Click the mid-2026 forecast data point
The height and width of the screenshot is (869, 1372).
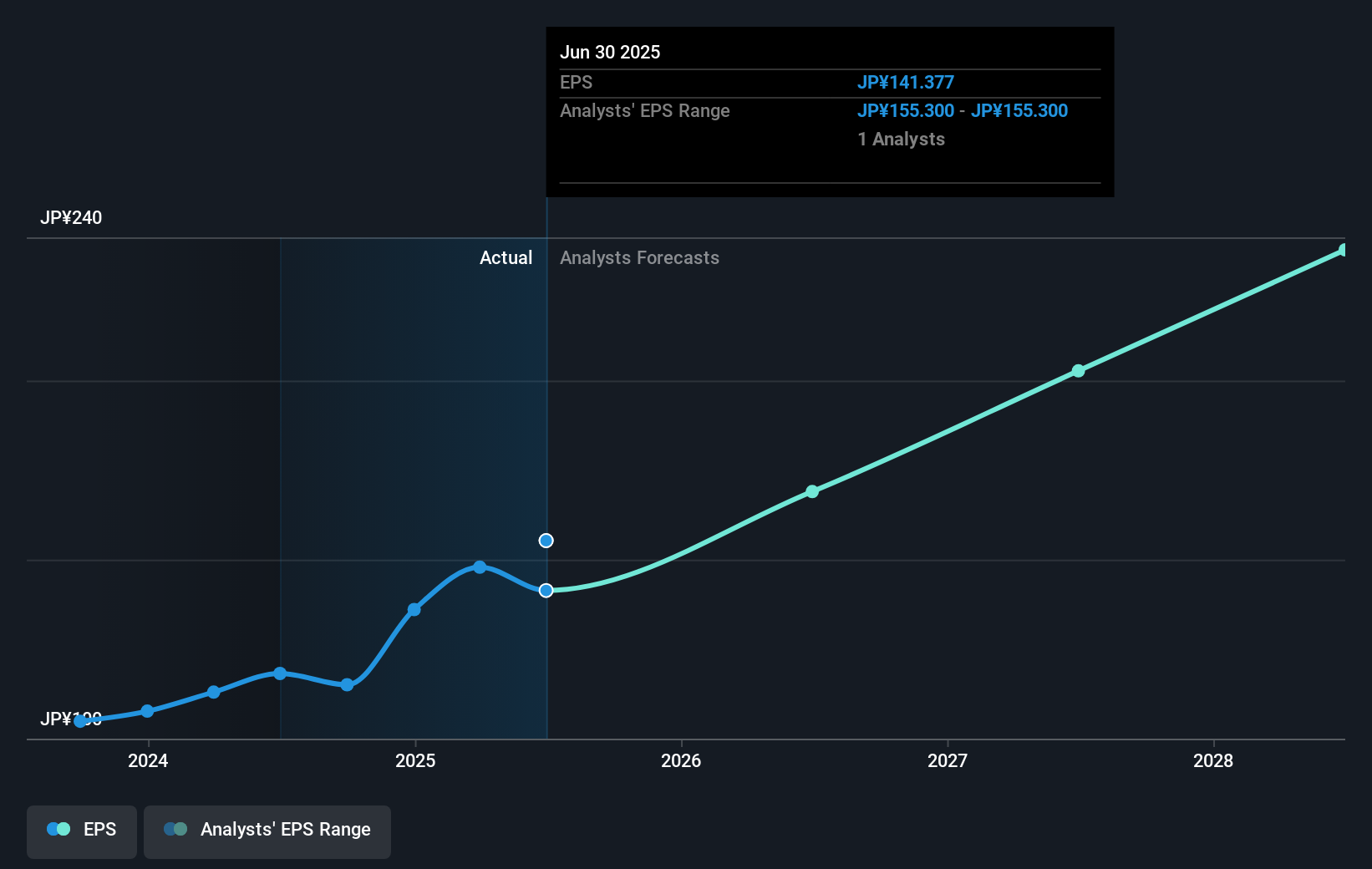tap(811, 491)
